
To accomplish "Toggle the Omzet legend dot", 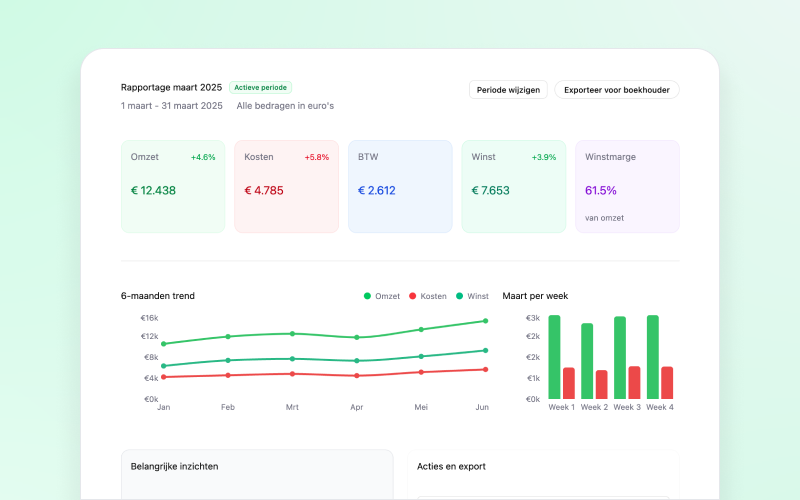I will [x=367, y=296].
